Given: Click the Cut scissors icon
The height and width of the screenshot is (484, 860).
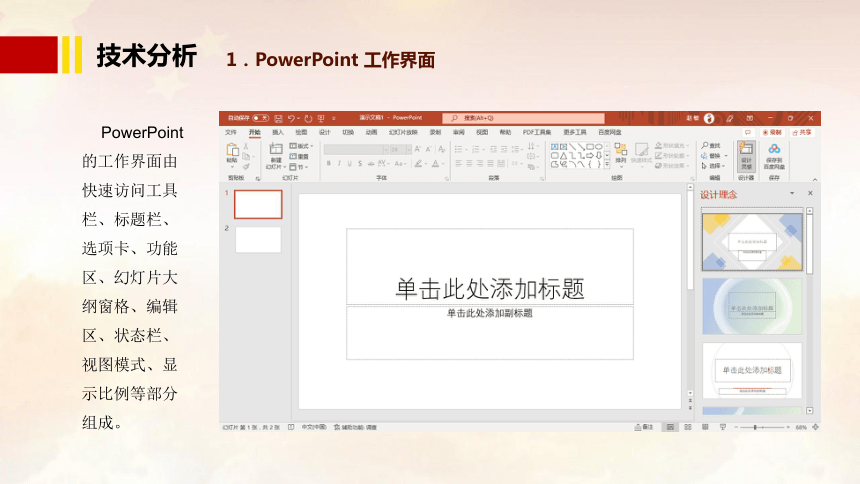Looking at the screenshot, I should tap(246, 147).
